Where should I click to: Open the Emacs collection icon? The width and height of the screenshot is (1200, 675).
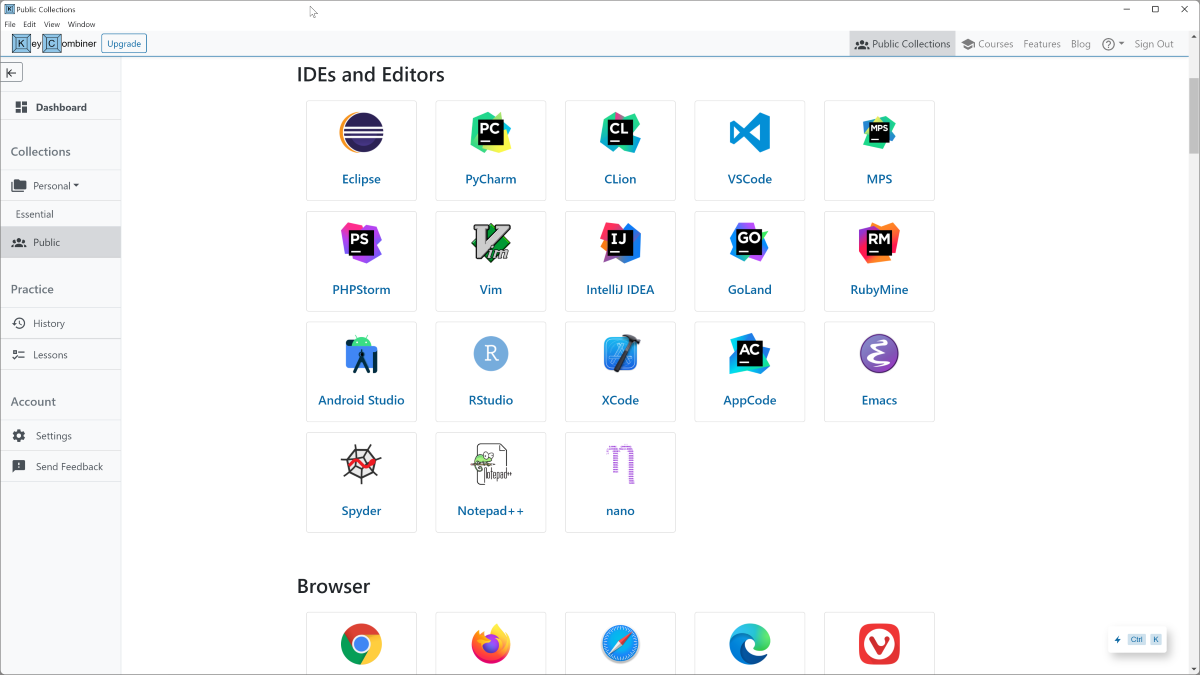coord(879,354)
